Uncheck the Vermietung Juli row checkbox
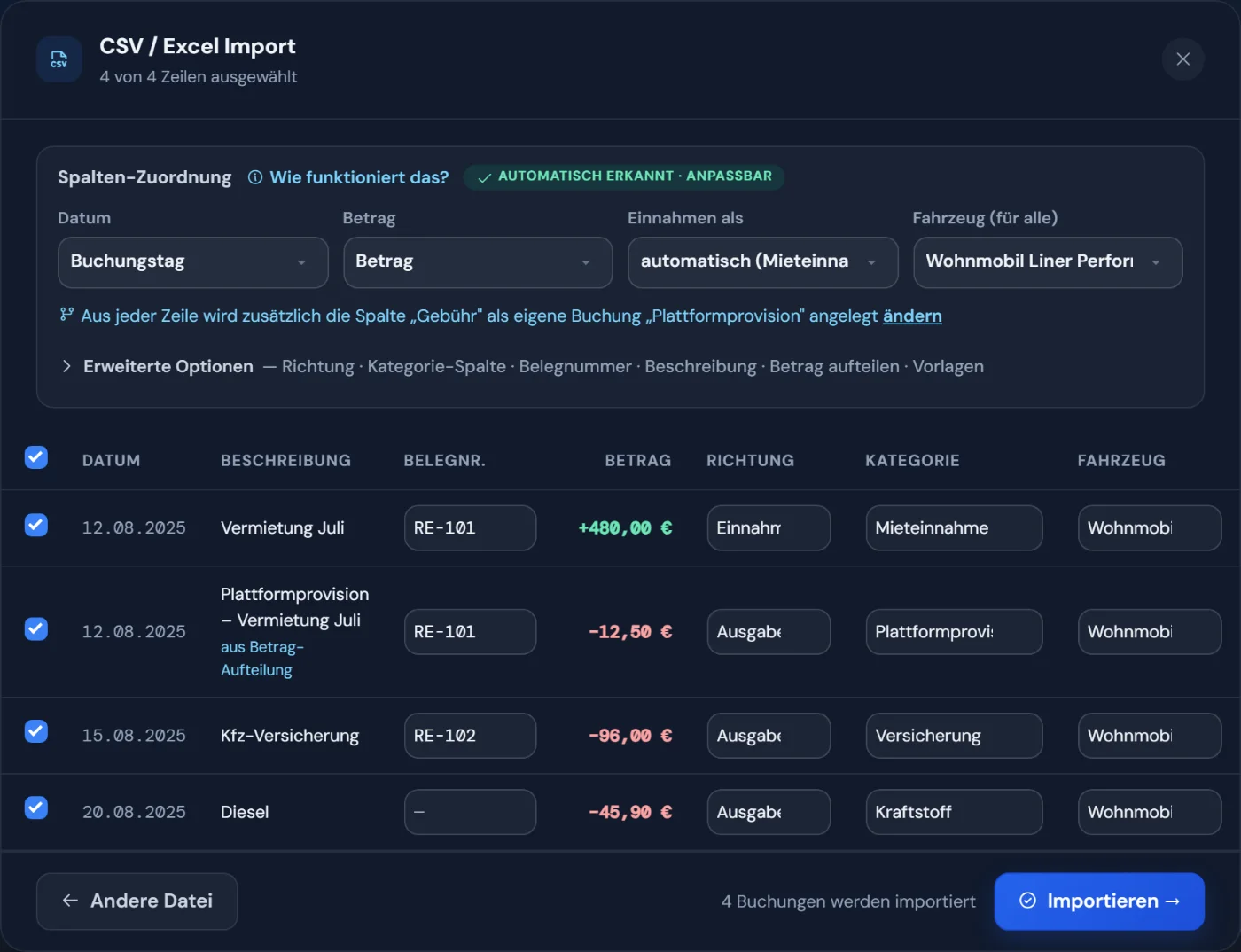Viewport: 1241px width, 952px height. [x=36, y=525]
